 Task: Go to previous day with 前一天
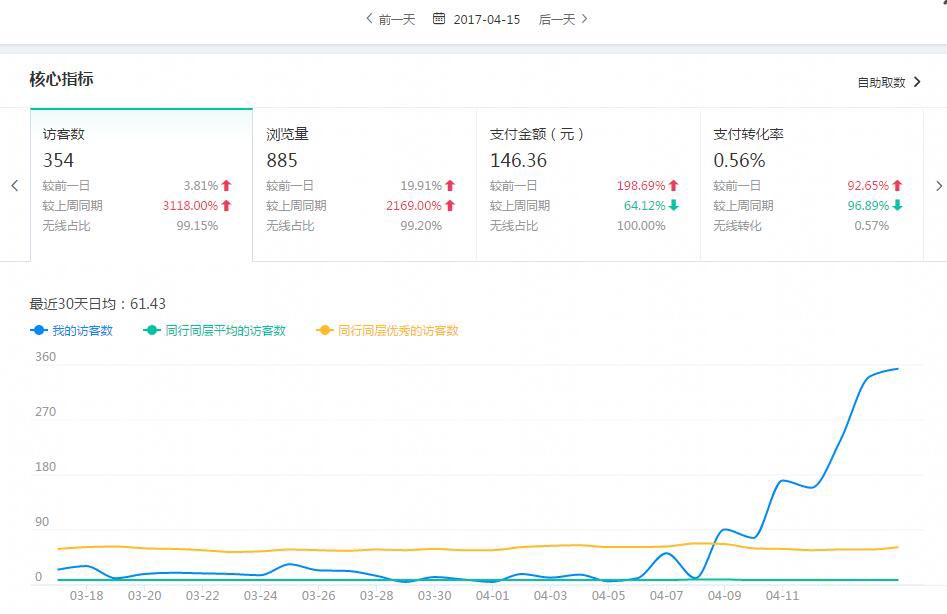click(391, 19)
